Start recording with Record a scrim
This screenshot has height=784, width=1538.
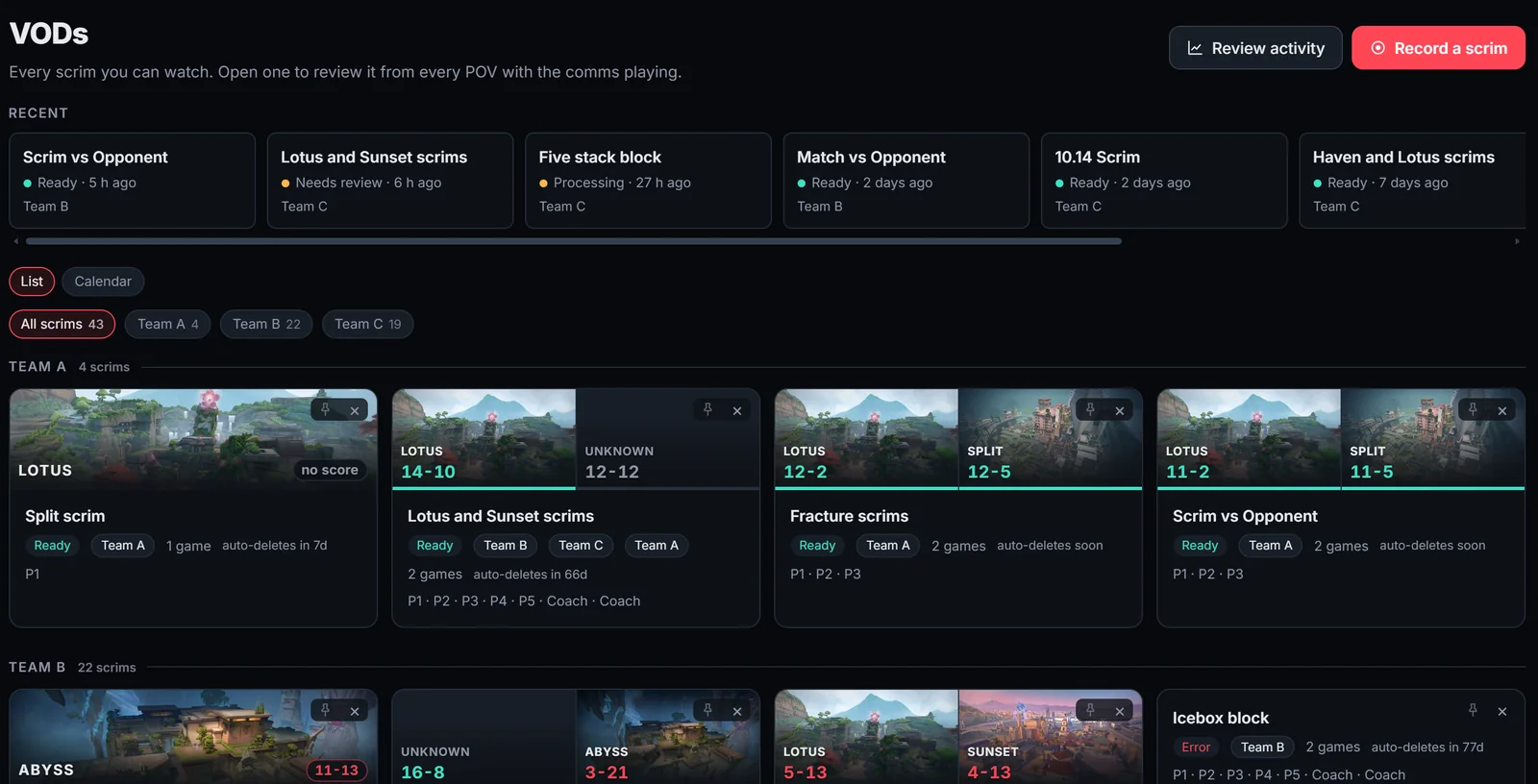click(1438, 48)
